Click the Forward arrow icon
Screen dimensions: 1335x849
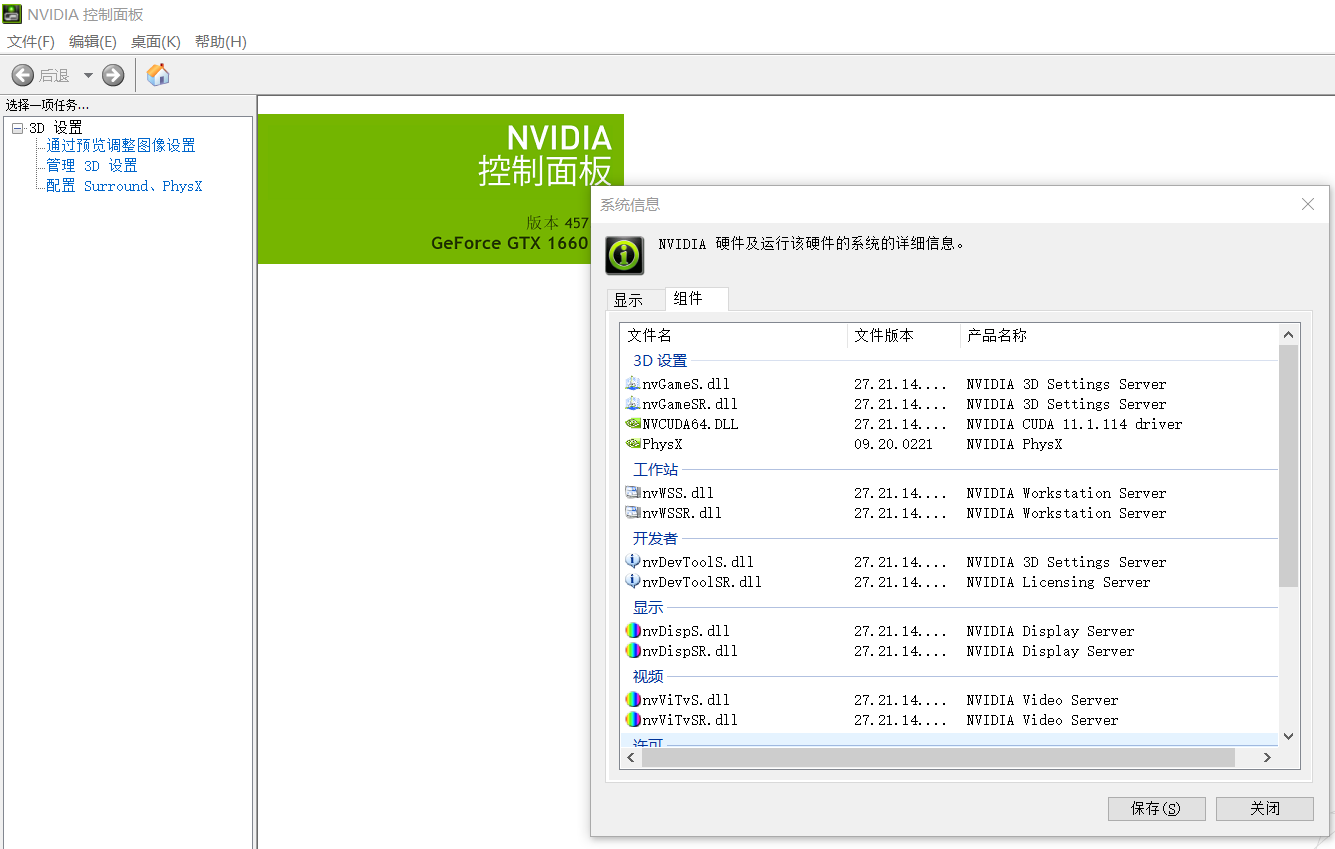pyautogui.click(x=113, y=75)
